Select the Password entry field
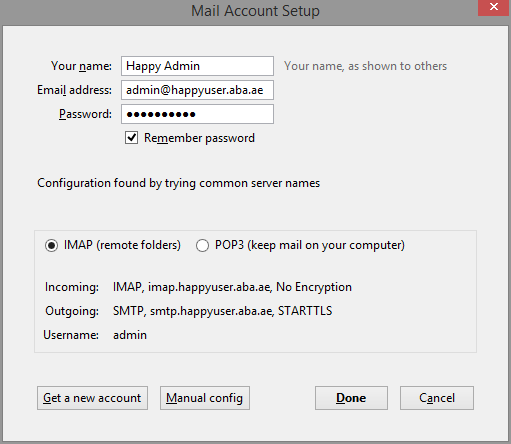 click(x=197, y=114)
